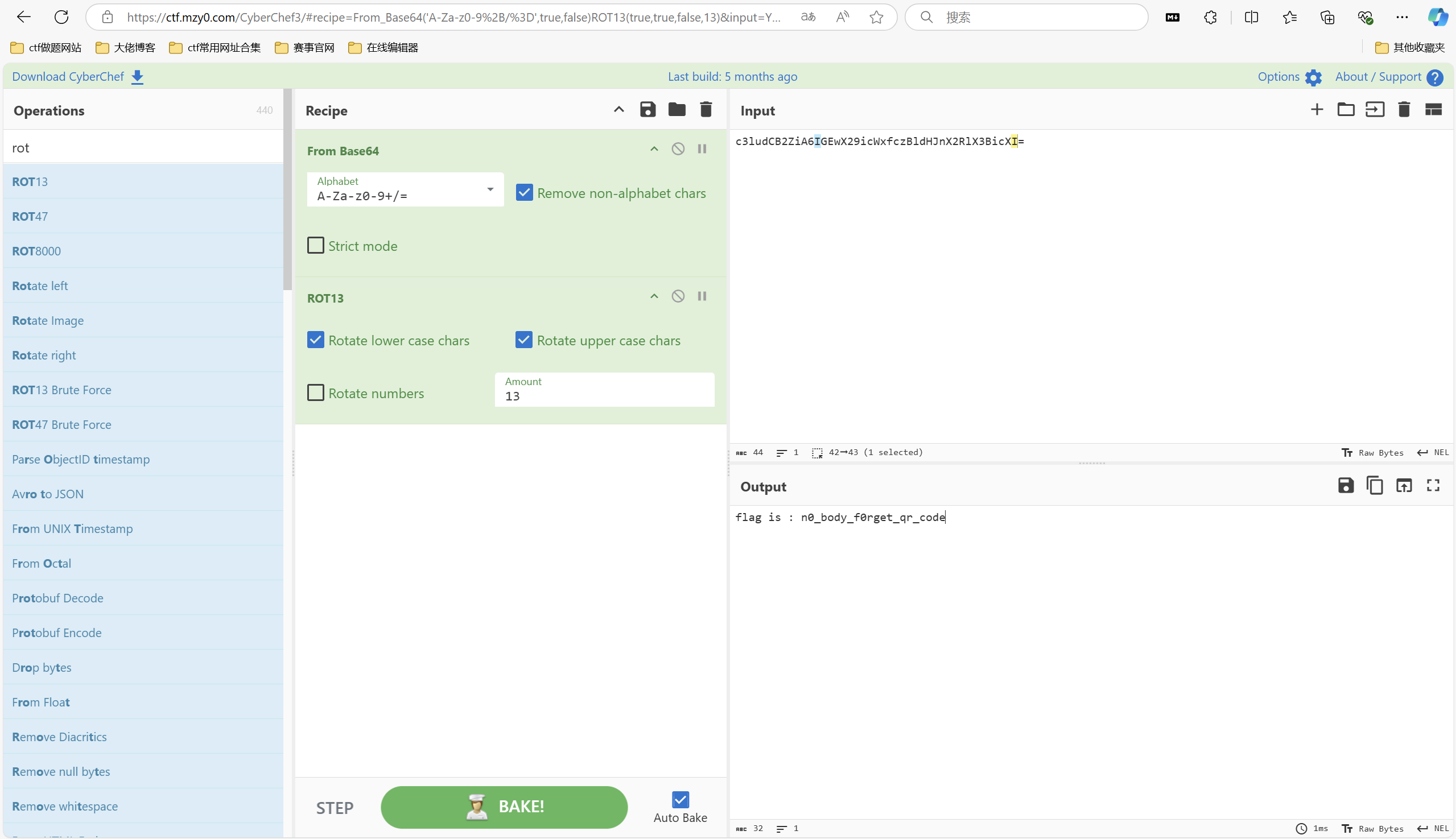Open the 其他收藏夹 bookmarks folder

[1410, 47]
